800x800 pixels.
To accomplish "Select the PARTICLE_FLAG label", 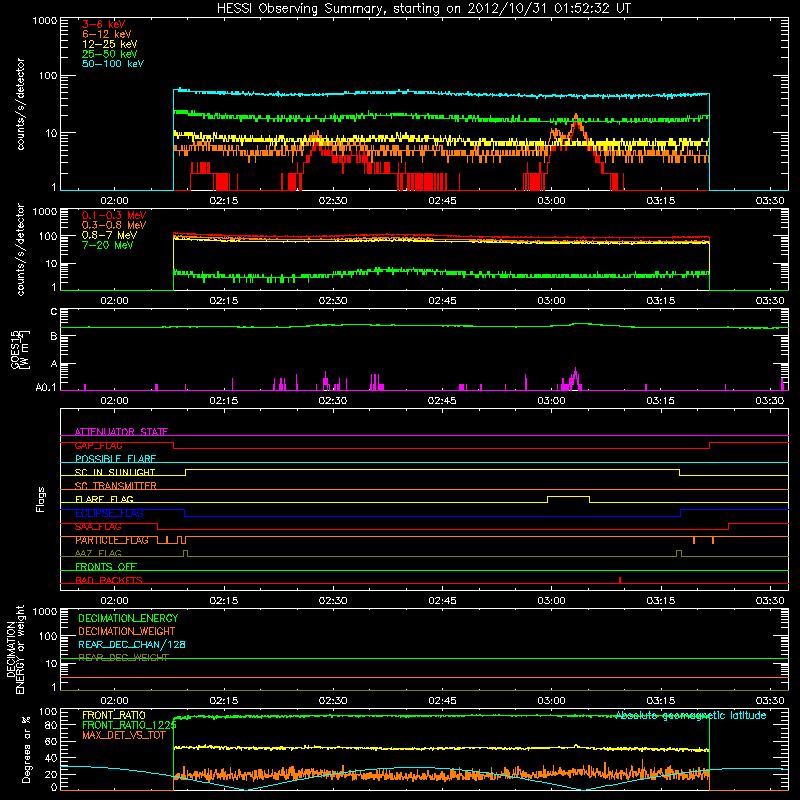I will pyautogui.click(x=112, y=540).
